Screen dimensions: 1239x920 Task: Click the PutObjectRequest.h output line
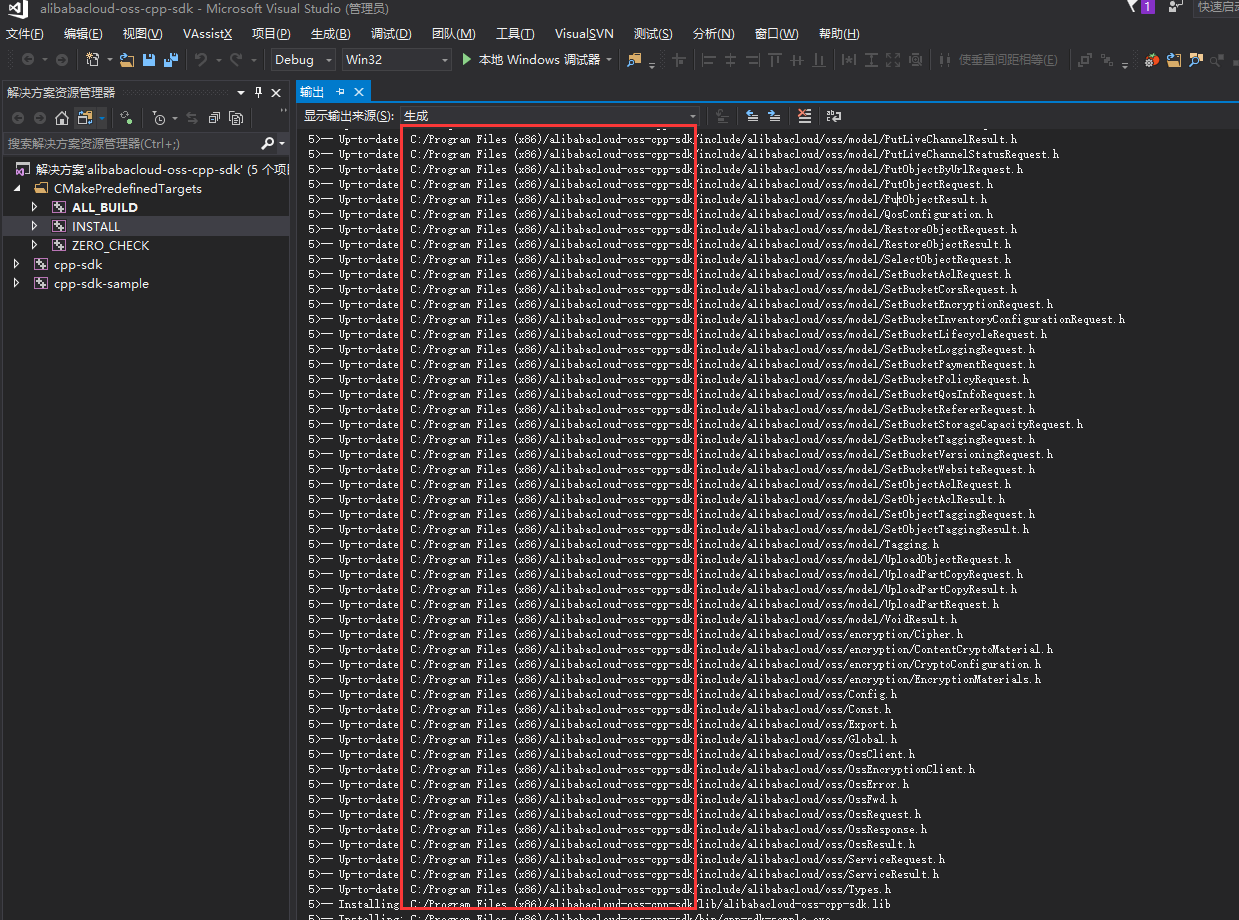(x=650, y=184)
